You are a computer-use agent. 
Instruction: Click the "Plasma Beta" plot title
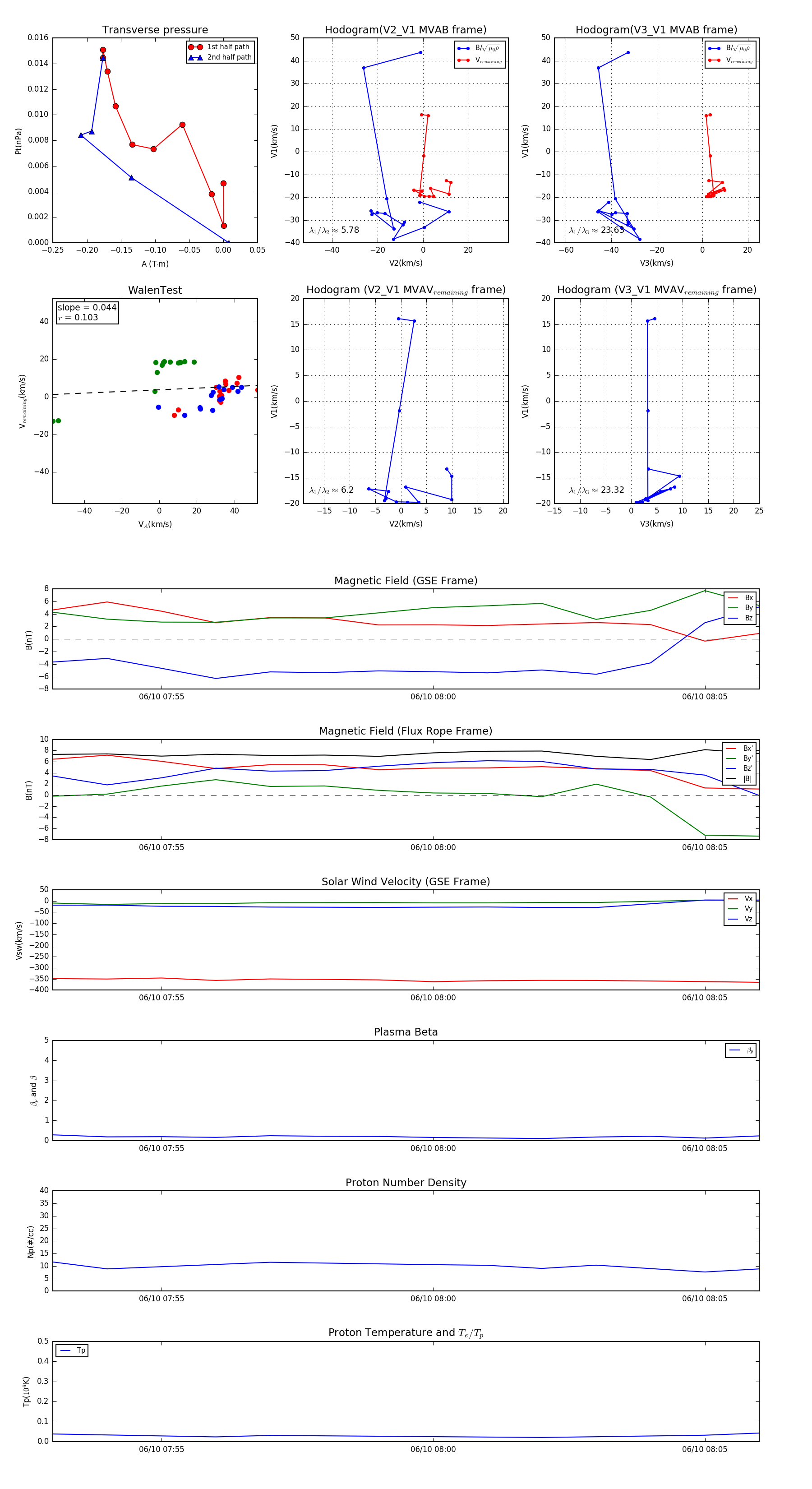[405, 1032]
